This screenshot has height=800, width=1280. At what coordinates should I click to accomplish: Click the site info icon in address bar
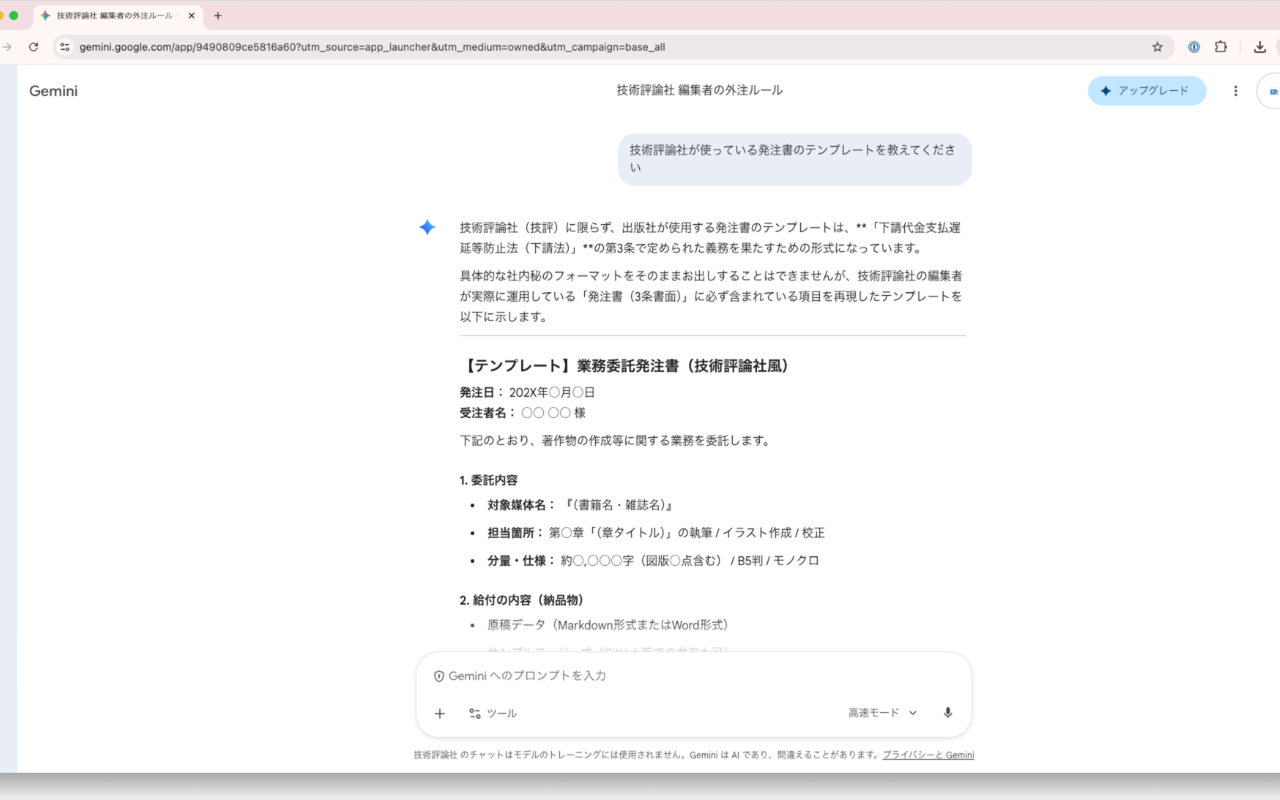click(x=65, y=47)
